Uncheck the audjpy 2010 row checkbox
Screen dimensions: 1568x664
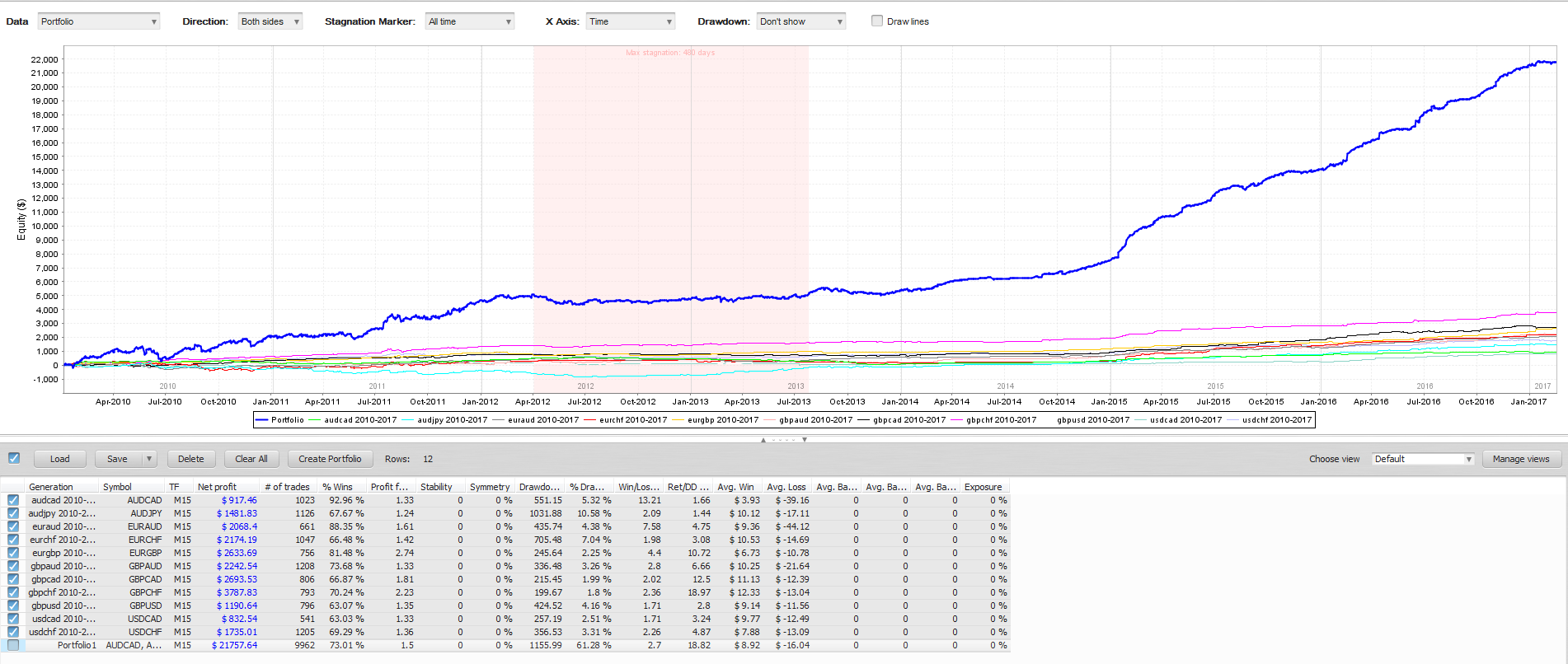point(13,513)
